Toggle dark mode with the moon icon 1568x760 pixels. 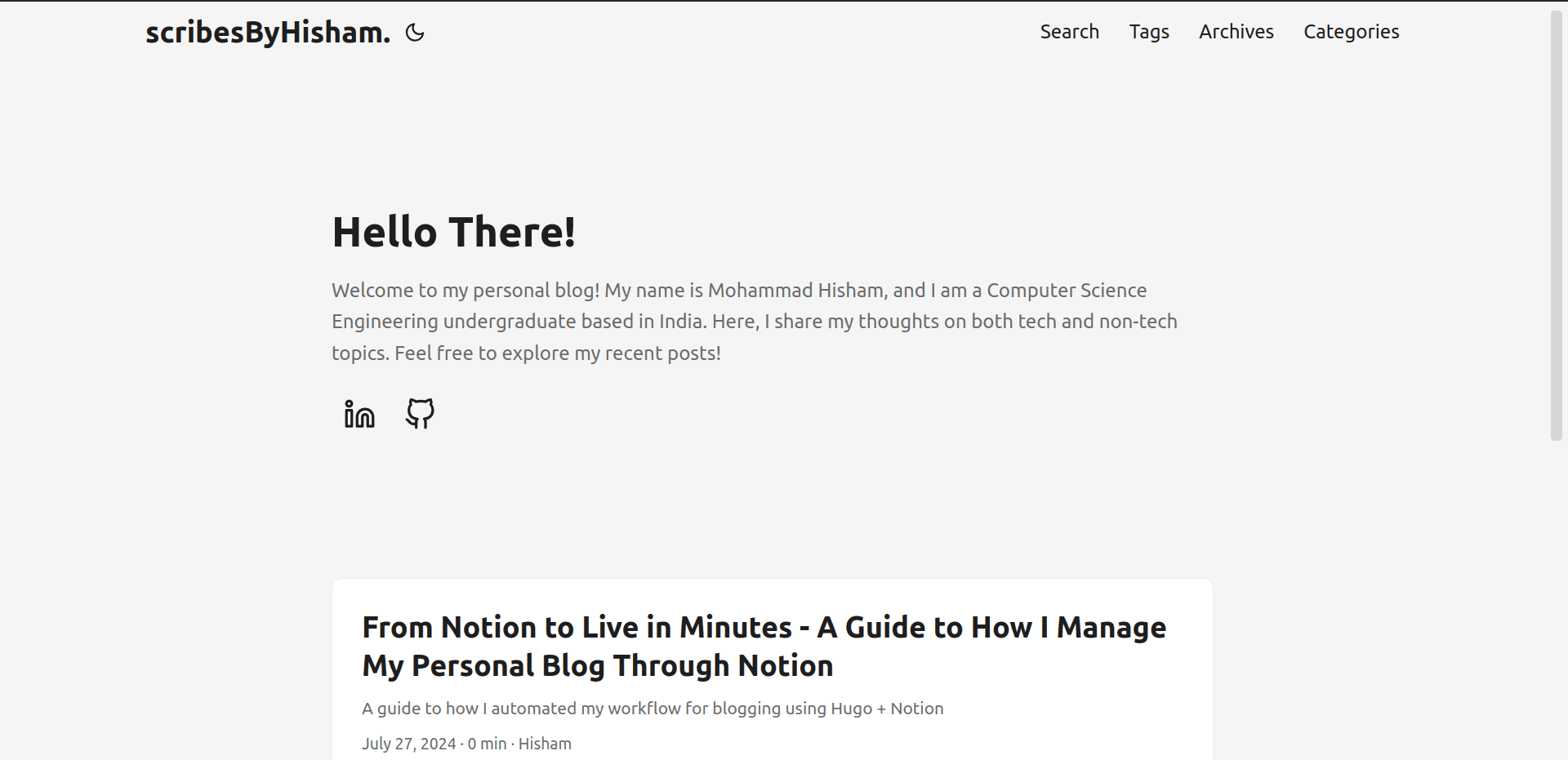click(415, 33)
